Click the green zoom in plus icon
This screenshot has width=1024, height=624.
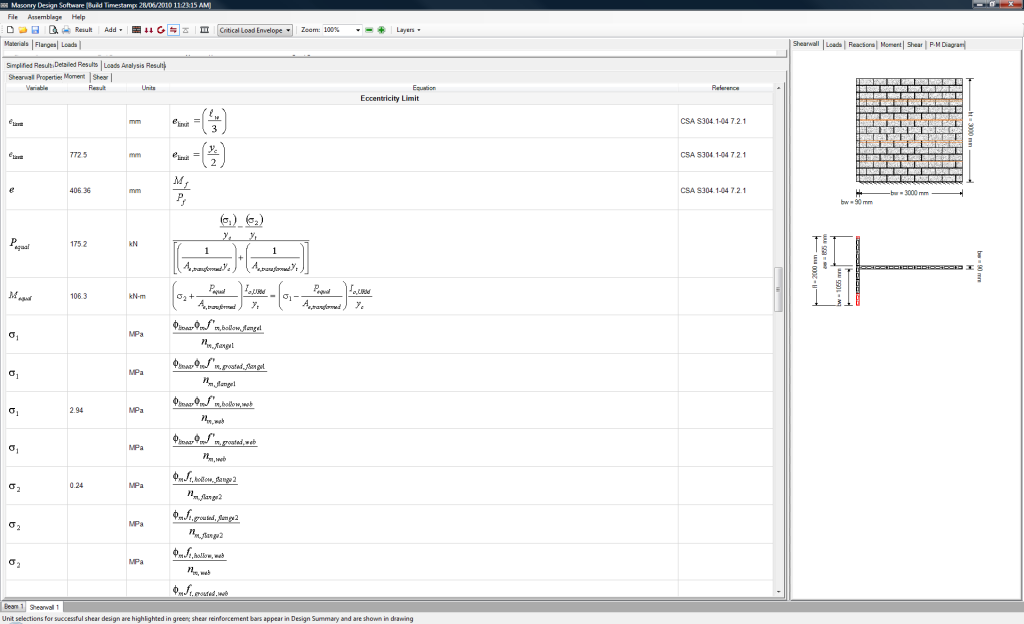382,30
